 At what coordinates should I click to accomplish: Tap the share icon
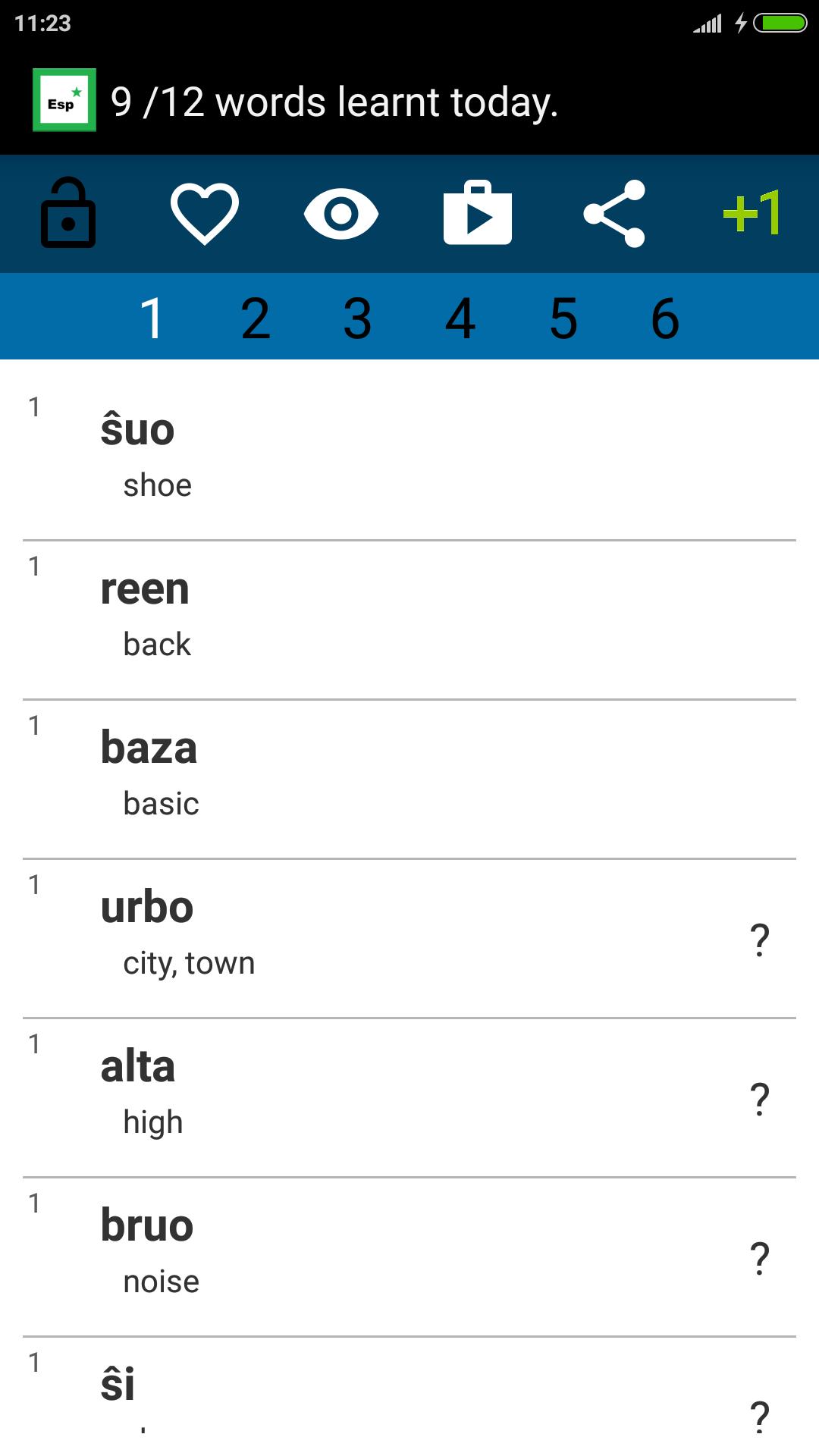(614, 214)
